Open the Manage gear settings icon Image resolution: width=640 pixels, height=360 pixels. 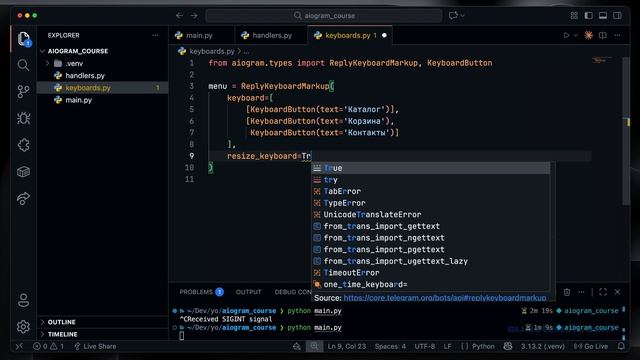[x=24, y=327]
